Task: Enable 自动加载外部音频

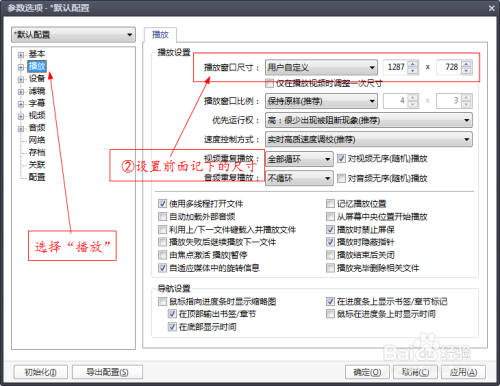Action: (x=162, y=217)
